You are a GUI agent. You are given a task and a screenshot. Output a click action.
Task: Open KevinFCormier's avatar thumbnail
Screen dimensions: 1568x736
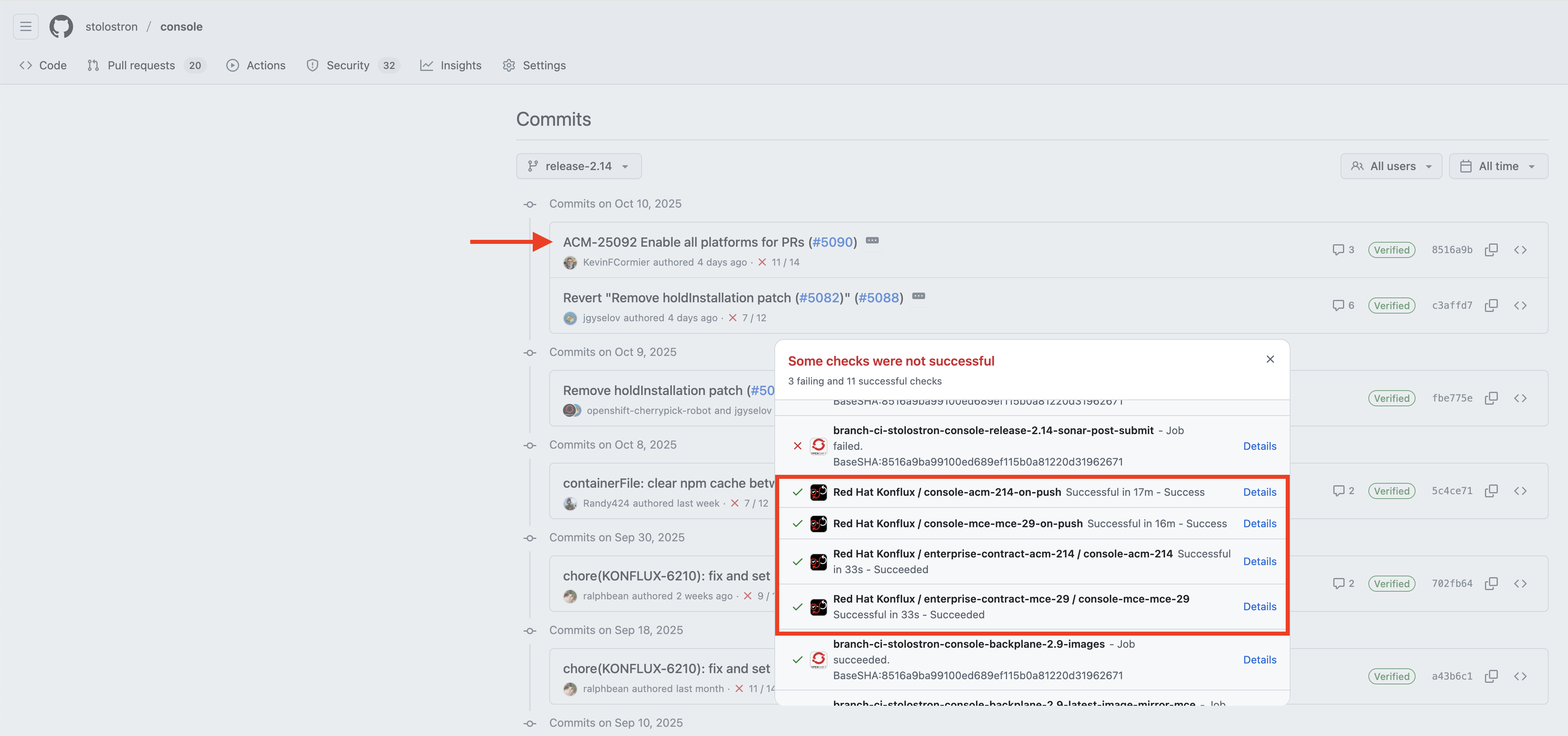(x=570, y=262)
